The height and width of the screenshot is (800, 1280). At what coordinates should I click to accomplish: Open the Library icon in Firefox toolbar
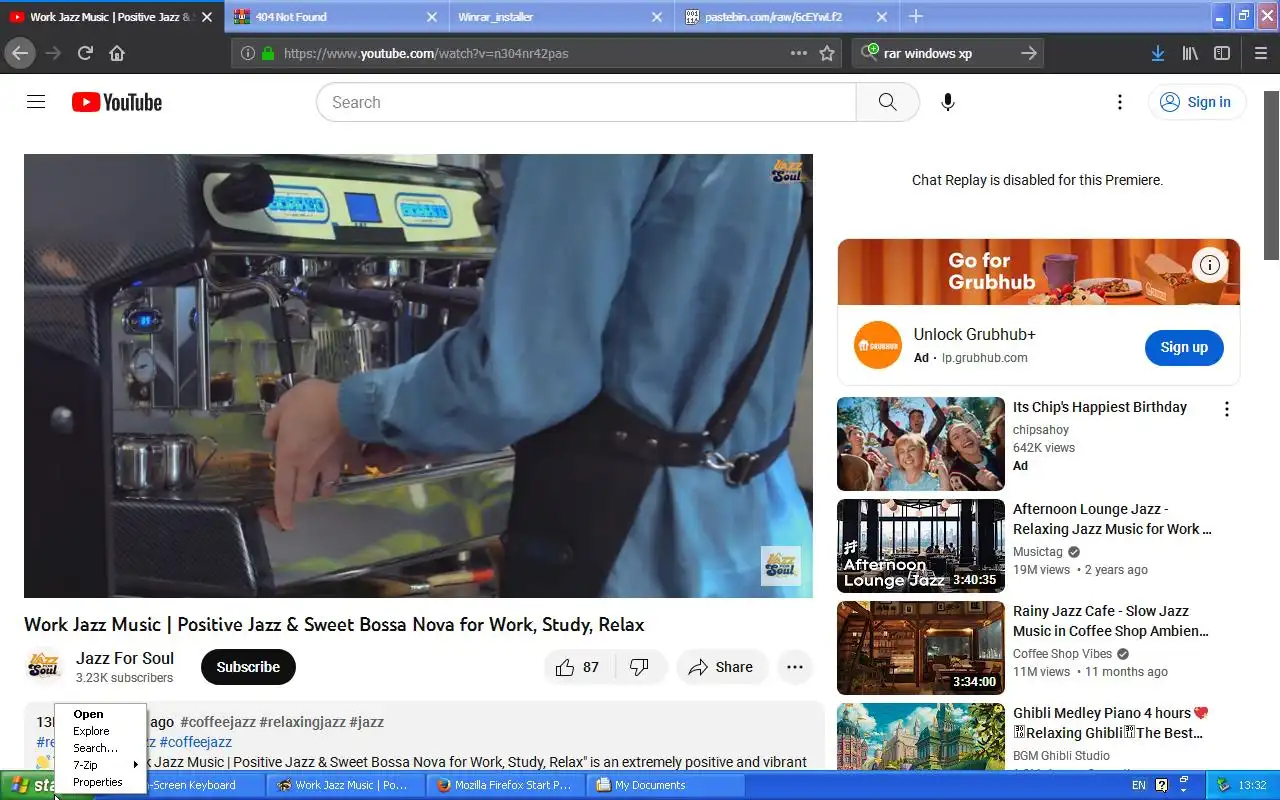pyautogui.click(x=1190, y=53)
